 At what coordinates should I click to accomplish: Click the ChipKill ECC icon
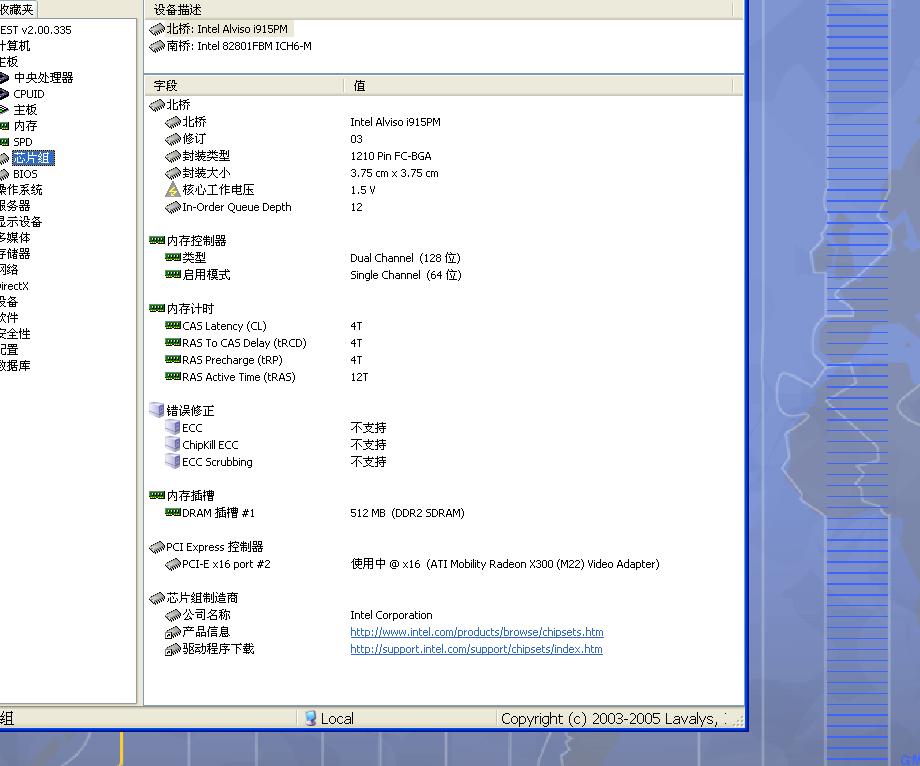click(173, 445)
